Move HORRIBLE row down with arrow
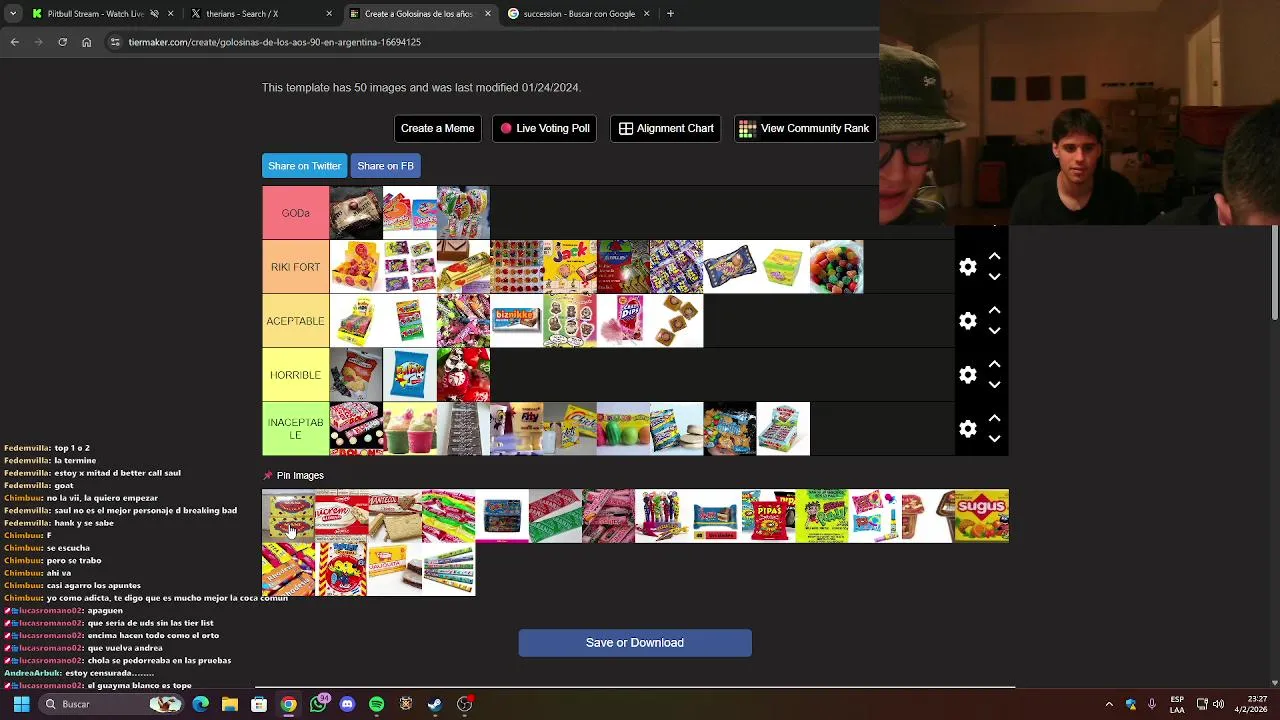This screenshot has height=720, width=1280. pos(994,385)
